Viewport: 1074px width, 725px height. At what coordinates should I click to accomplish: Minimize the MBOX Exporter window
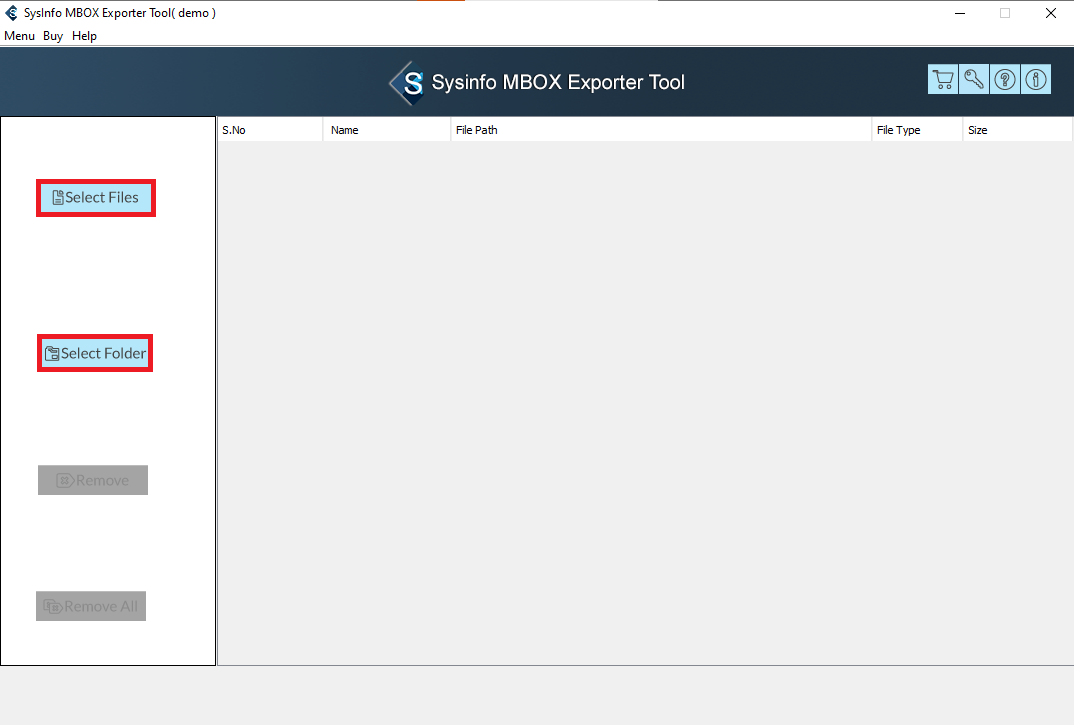(960, 13)
